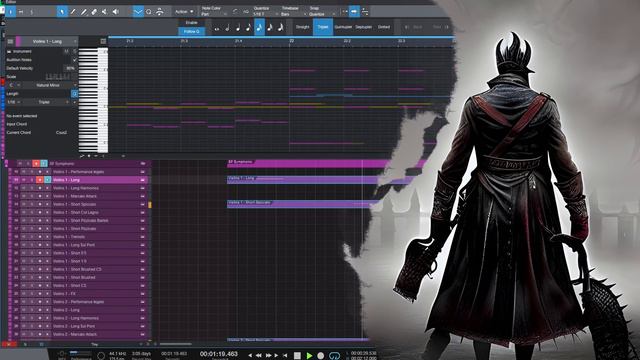
Task: Click the piano roll view icon
Action: (x=103, y=41)
